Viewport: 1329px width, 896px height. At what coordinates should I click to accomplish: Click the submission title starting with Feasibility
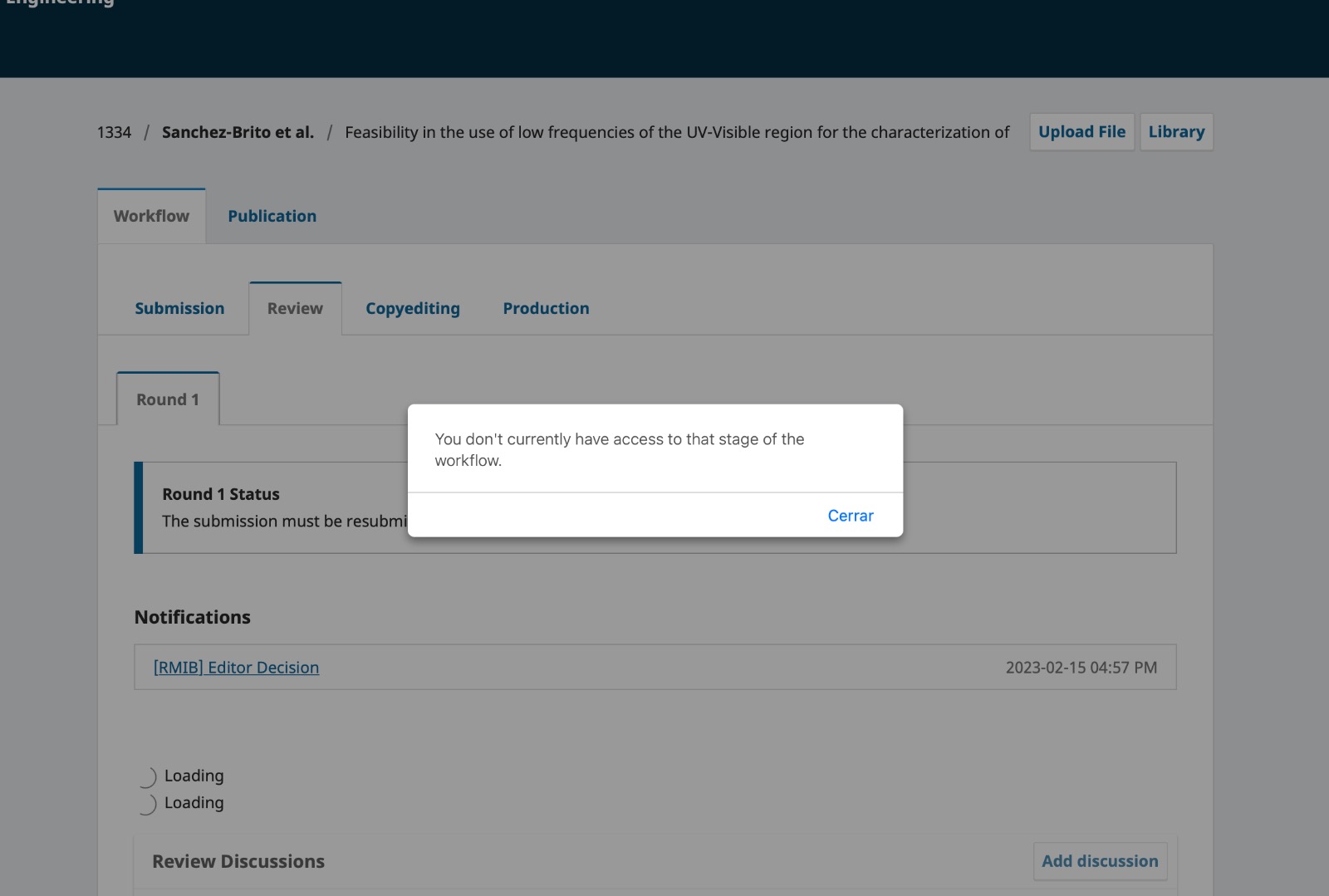click(x=676, y=132)
